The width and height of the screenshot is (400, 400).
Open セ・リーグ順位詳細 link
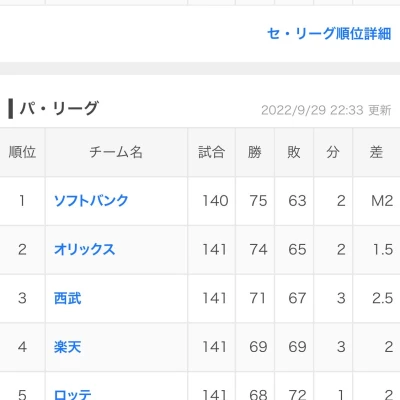[x=329, y=33]
